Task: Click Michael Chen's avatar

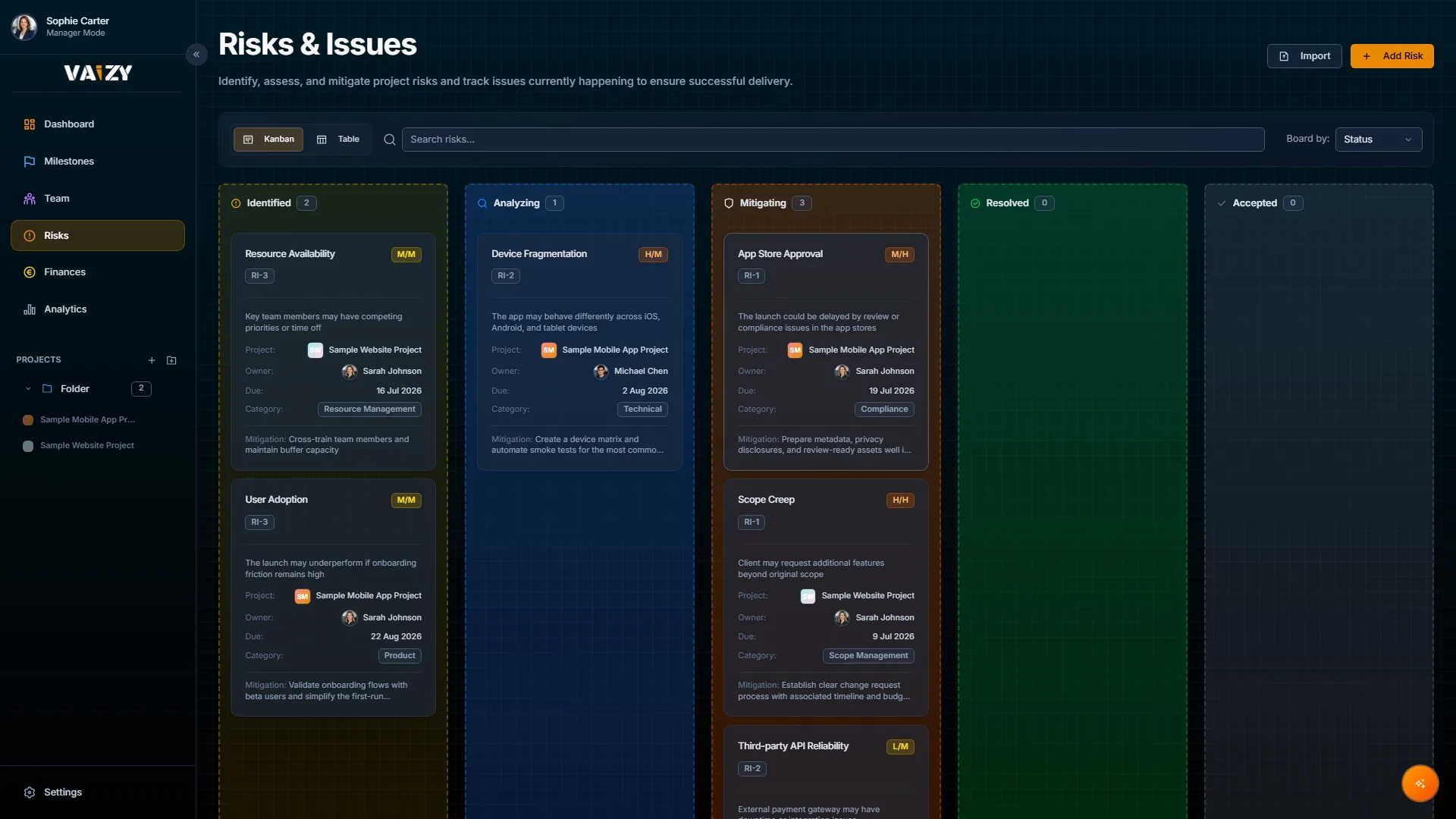Action: click(x=601, y=372)
